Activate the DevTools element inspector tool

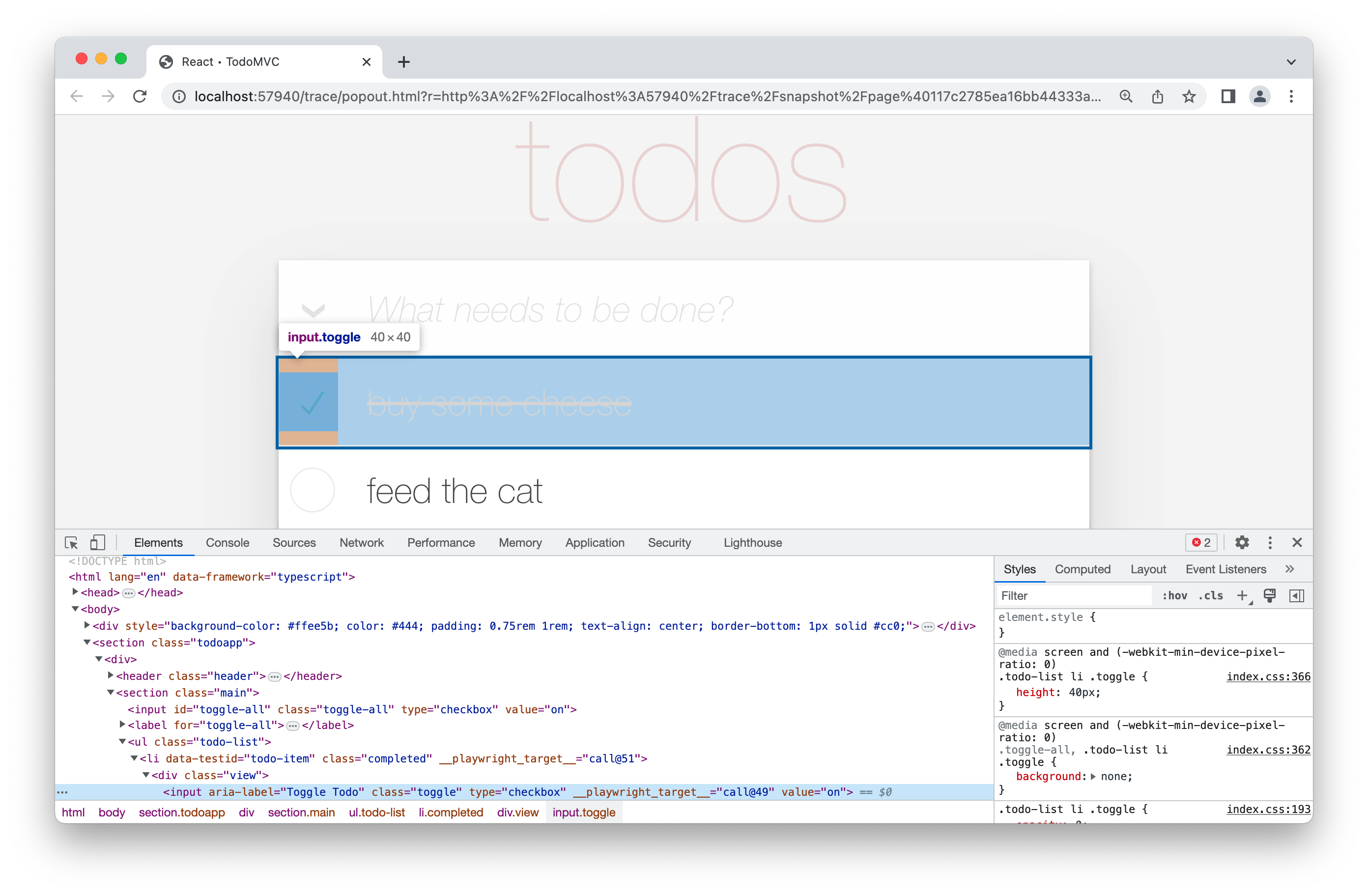[x=71, y=542]
